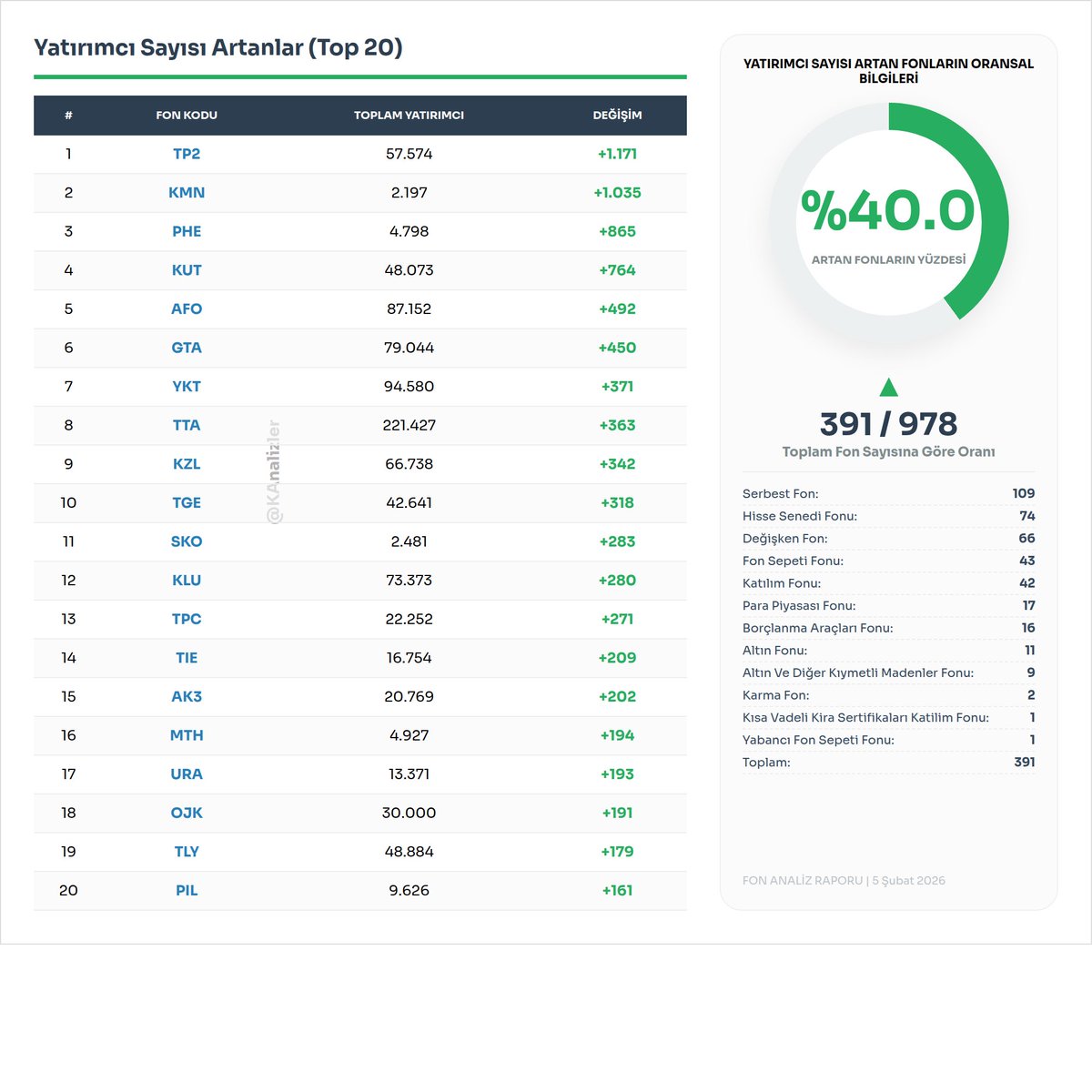1092x1092 pixels.
Task: Click total investors value 30.000
Action: [409, 813]
